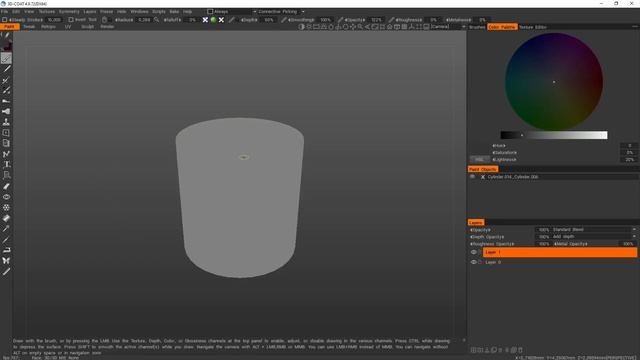Click the green sphere icon in top toolbar
The image size is (640, 360).
(213, 20)
